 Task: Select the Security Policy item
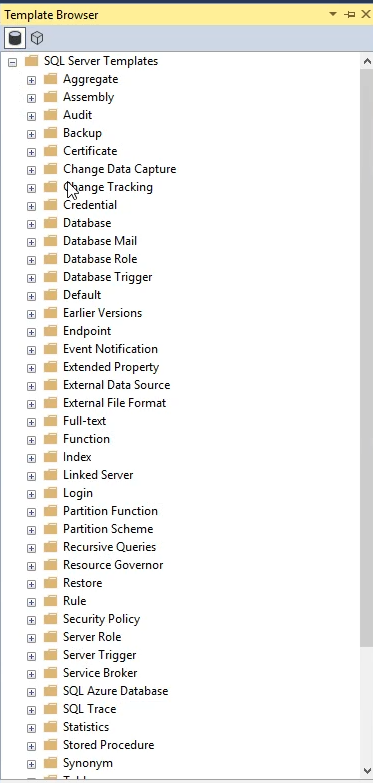(x=101, y=619)
